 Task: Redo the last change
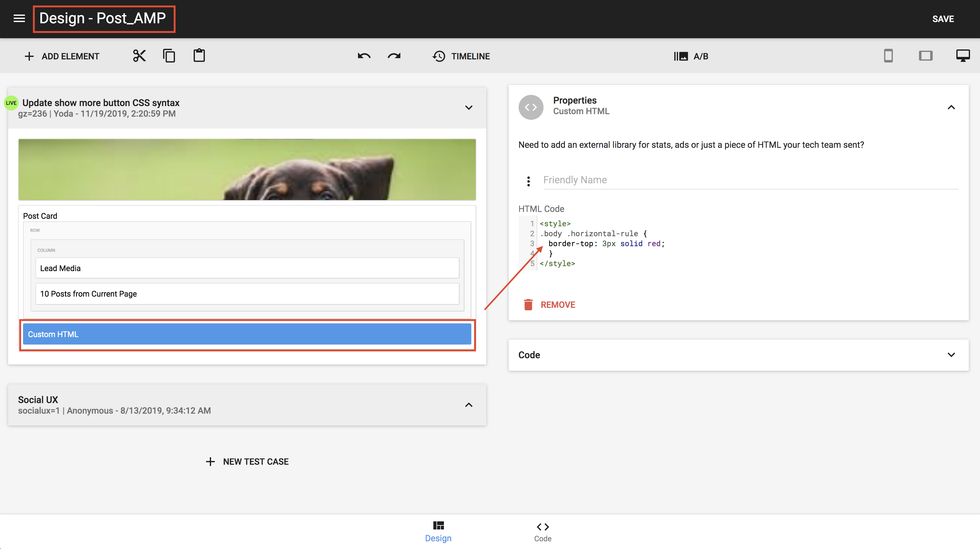click(394, 56)
